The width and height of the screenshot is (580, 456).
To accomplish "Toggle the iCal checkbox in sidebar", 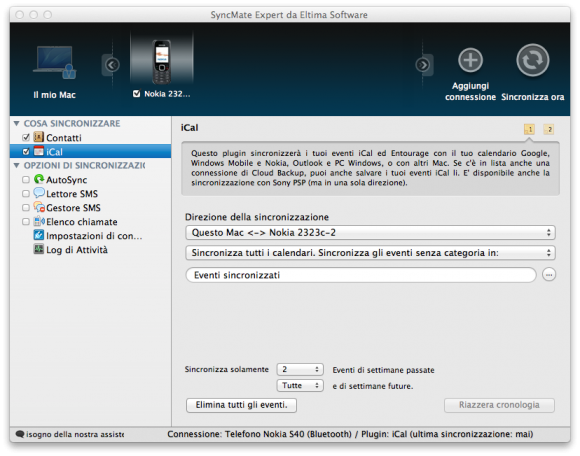I will pyautogui.click(x=26, y=152).
